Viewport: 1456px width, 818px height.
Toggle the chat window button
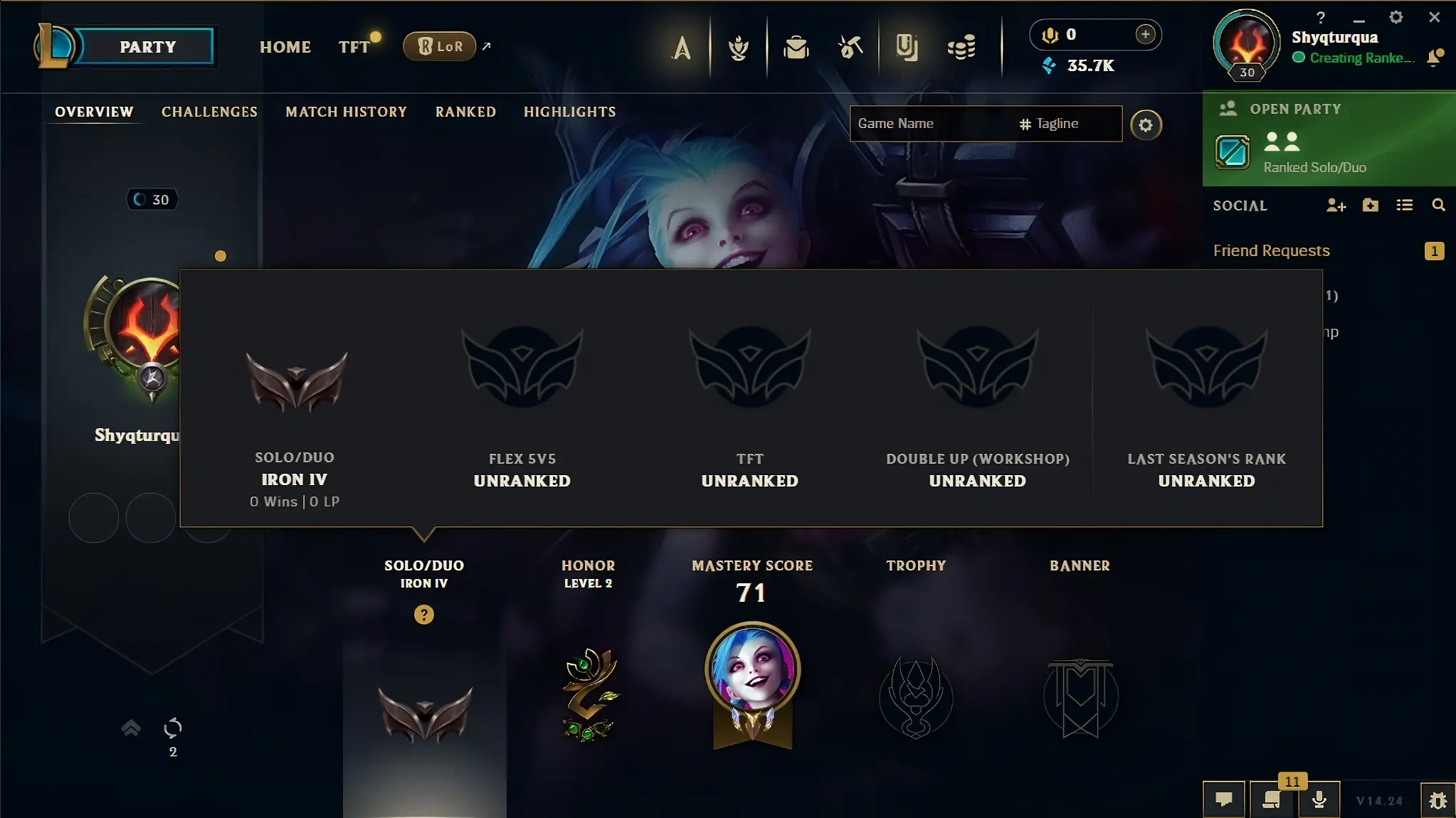1223,800
